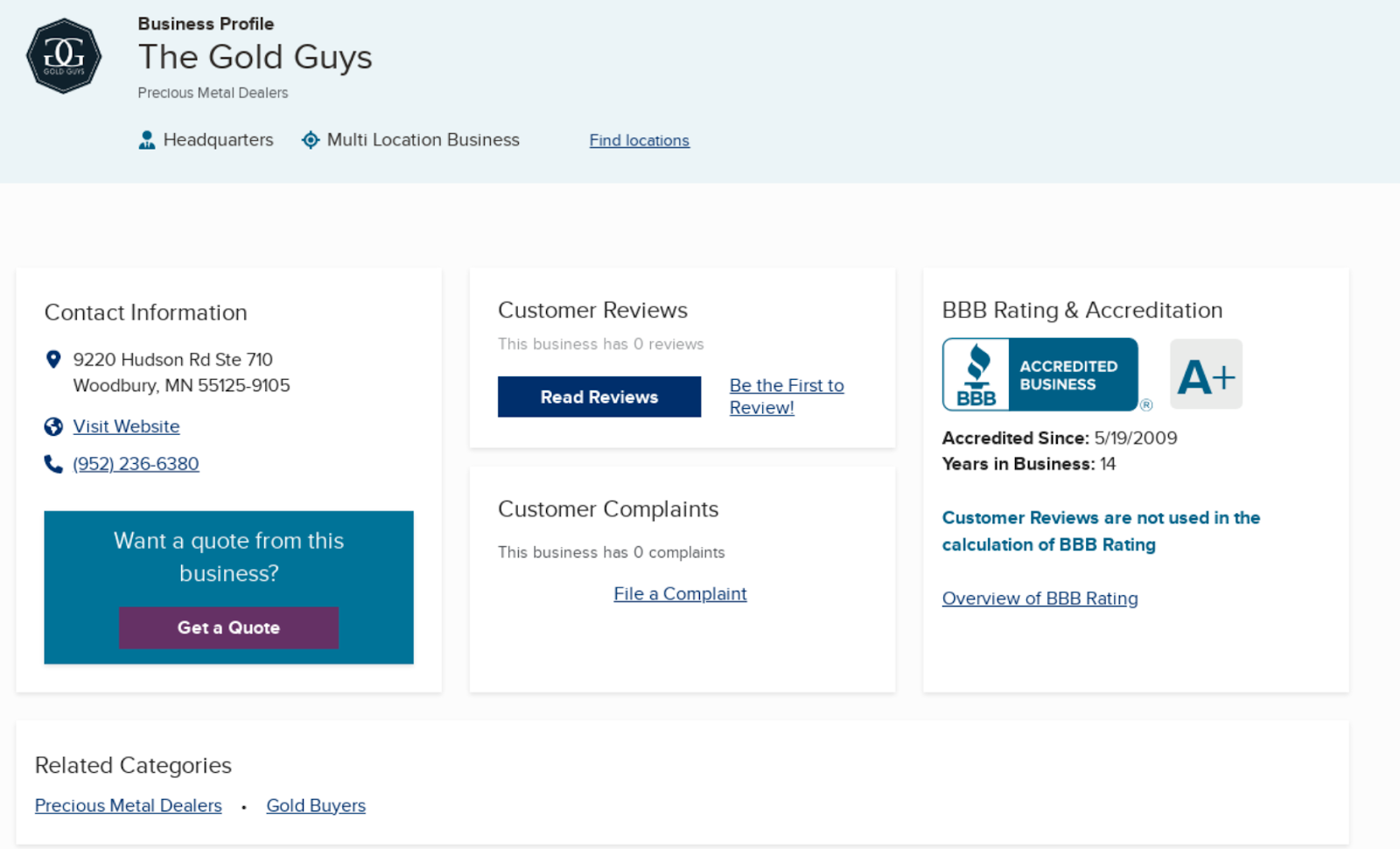Viewport: 1400px width, 849px height.
Task: Click The Gold Guys business title
Action: point(255,57)
